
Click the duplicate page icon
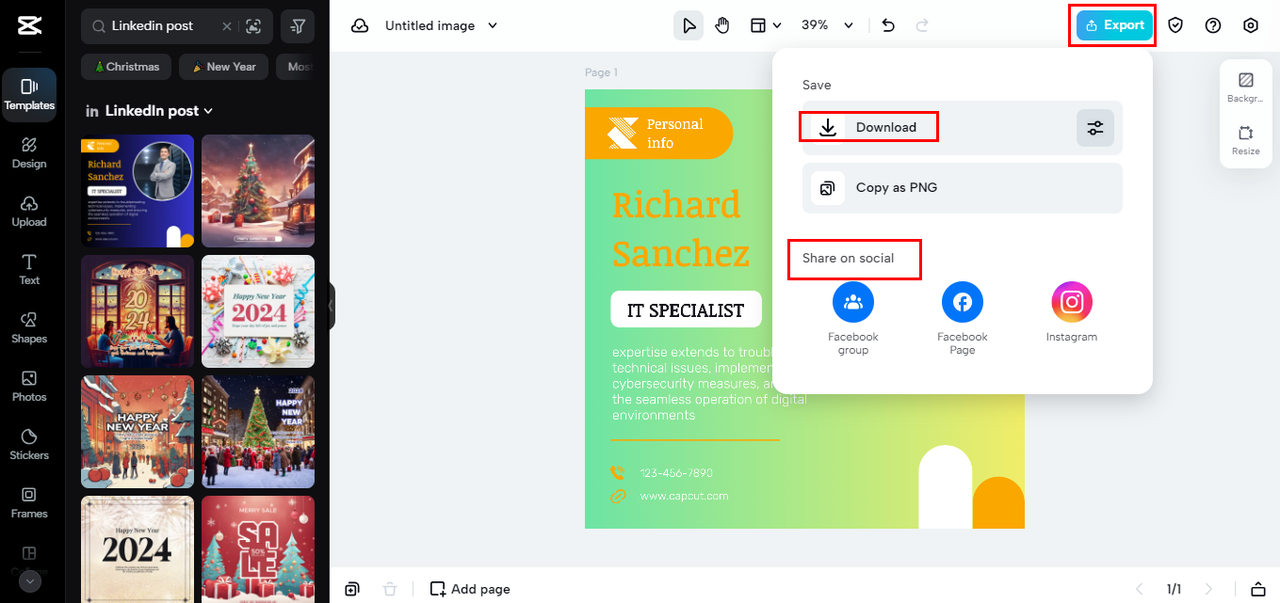(x=352, y=589)
